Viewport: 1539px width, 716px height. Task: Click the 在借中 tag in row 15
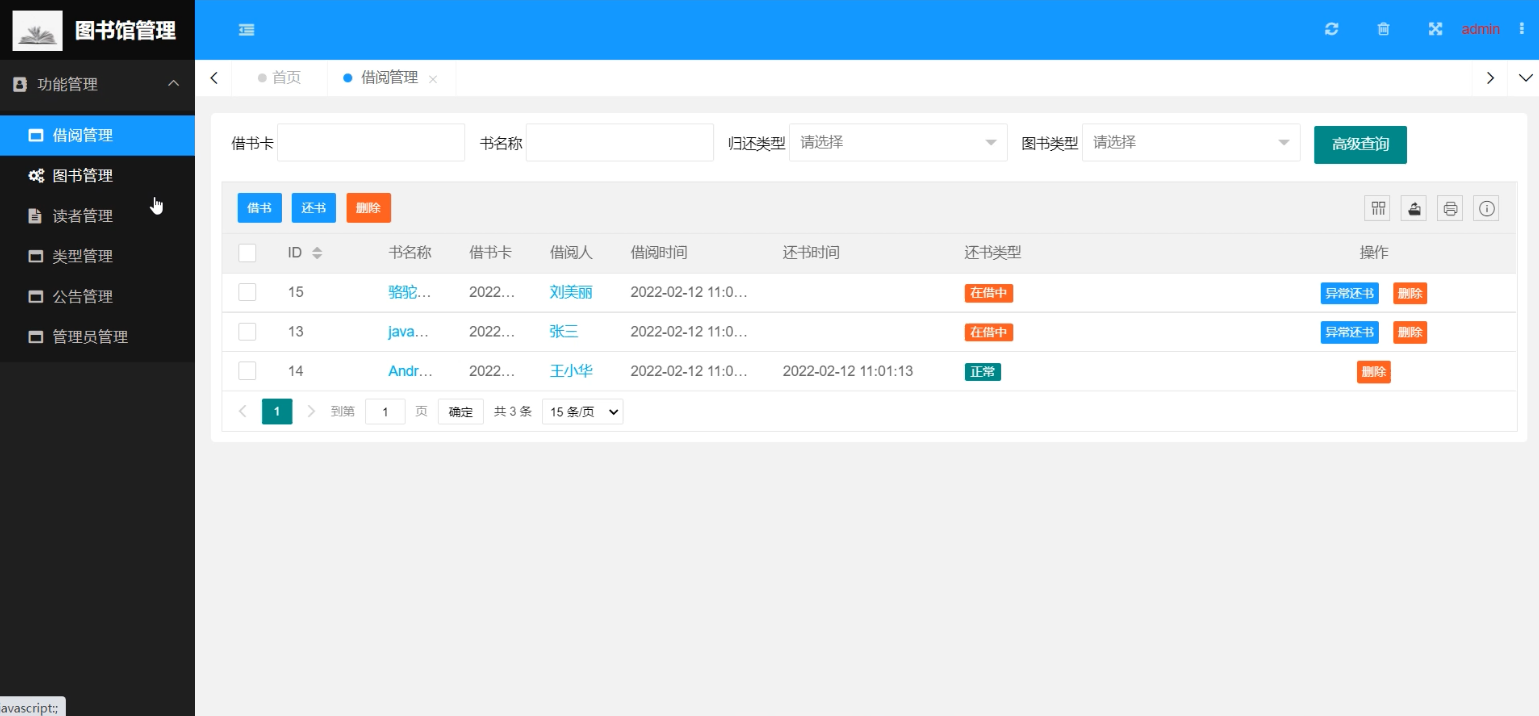pos(989,292)
